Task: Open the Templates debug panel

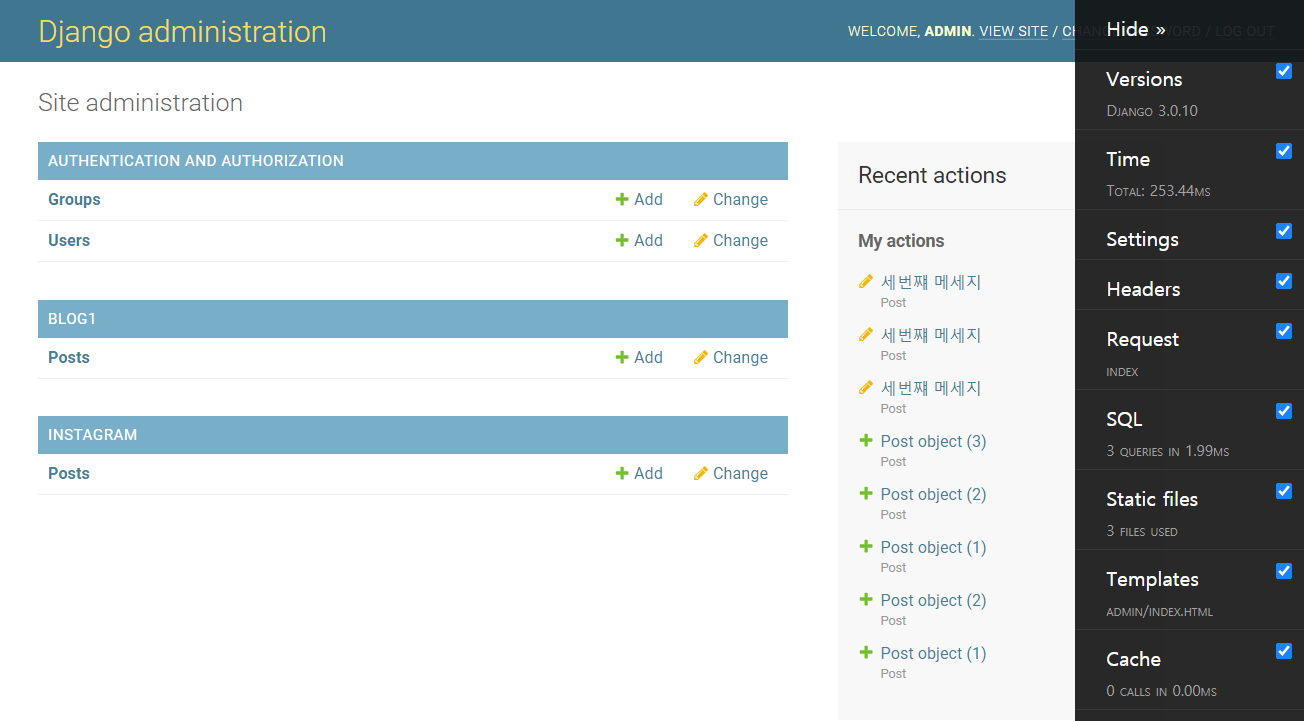Action: [x=1152, y=580]
